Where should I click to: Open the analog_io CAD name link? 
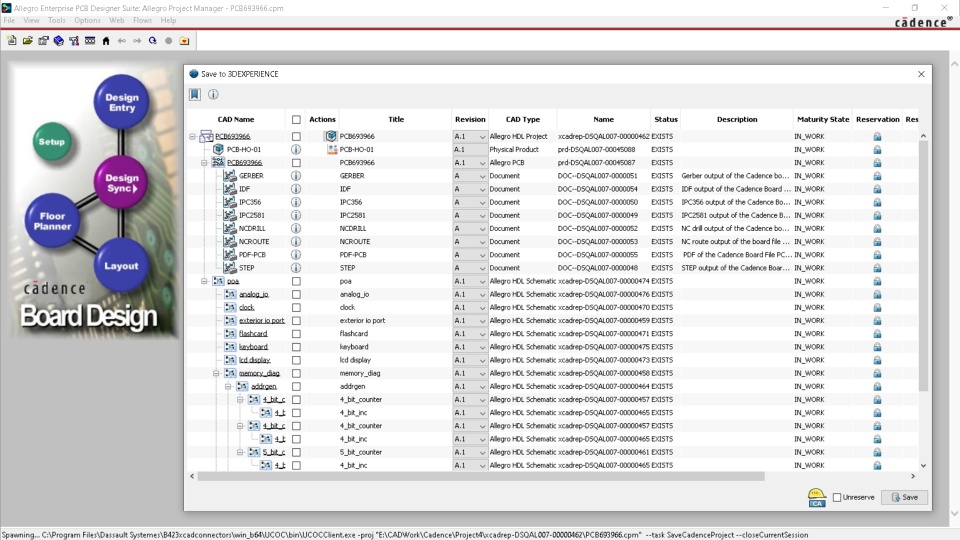pyautogui.click(x=253, y=294)
